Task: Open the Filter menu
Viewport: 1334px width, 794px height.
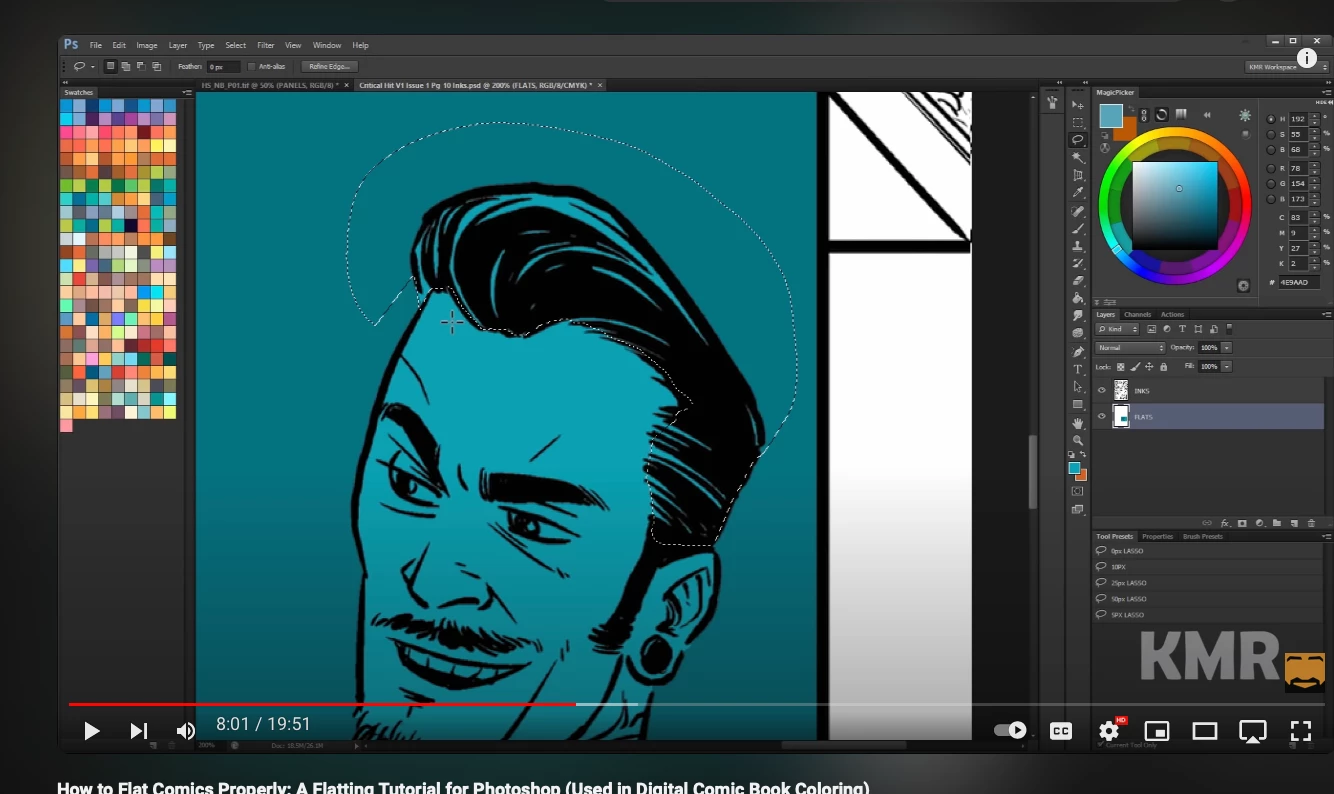Action: pyautogui.click(x=265, y=45)
